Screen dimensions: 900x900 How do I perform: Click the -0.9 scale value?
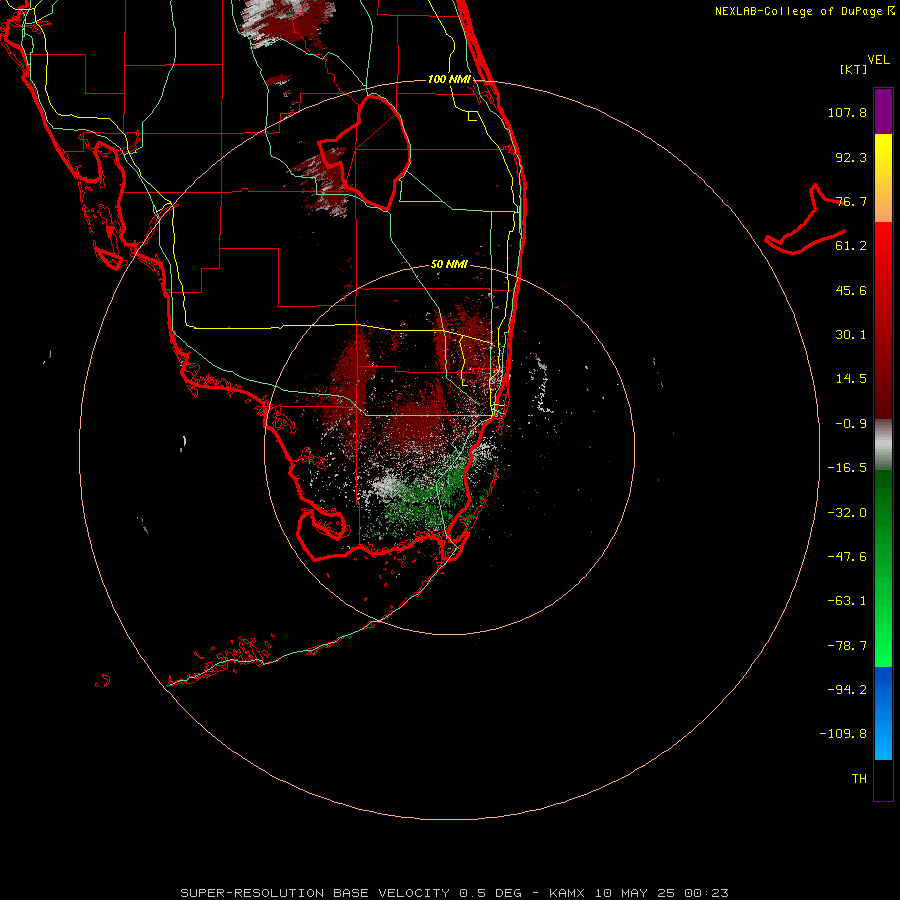pyautogui.click(x=851, y=424)
